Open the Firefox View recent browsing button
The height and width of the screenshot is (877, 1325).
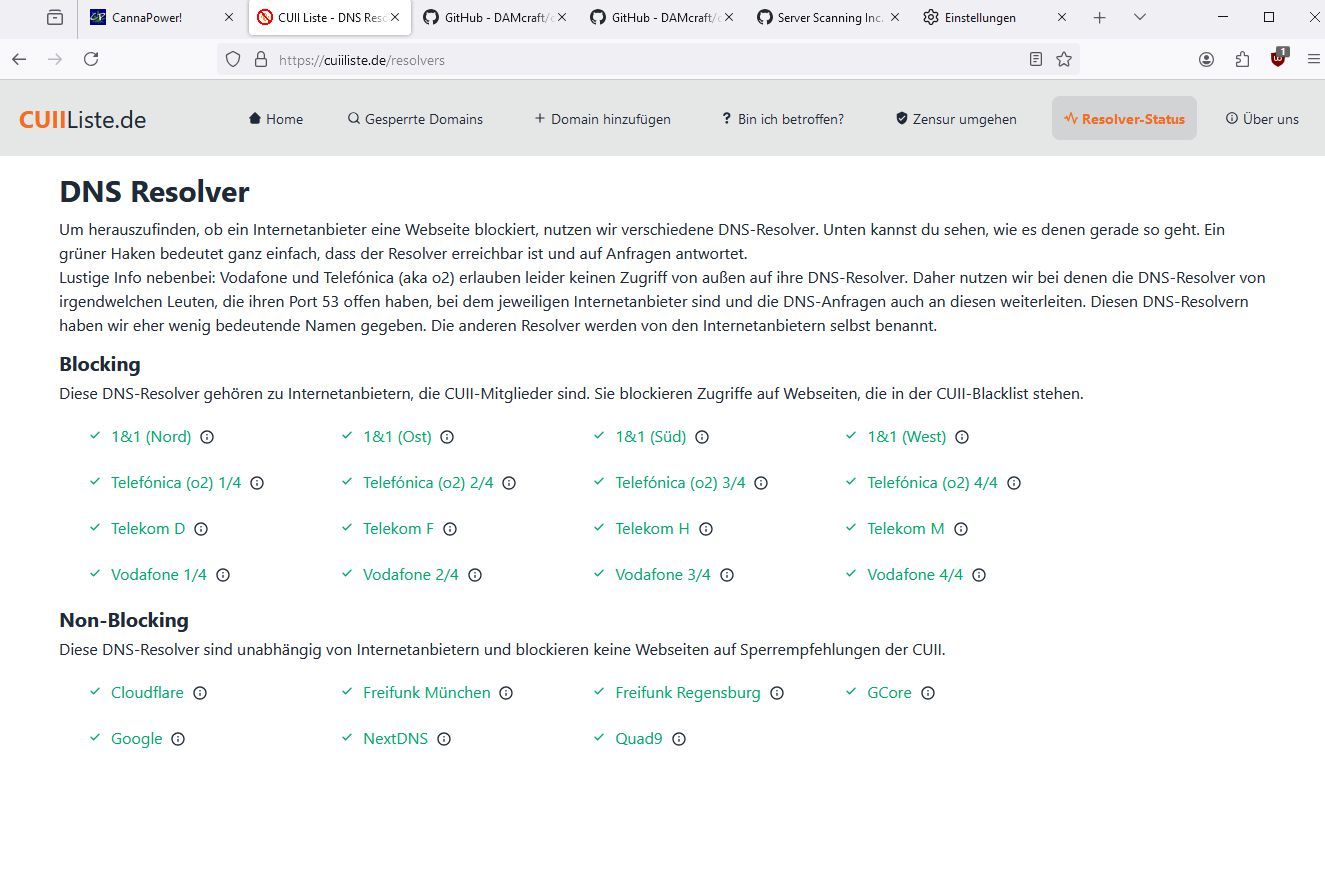pyautogui.click(x=55, y=17)
